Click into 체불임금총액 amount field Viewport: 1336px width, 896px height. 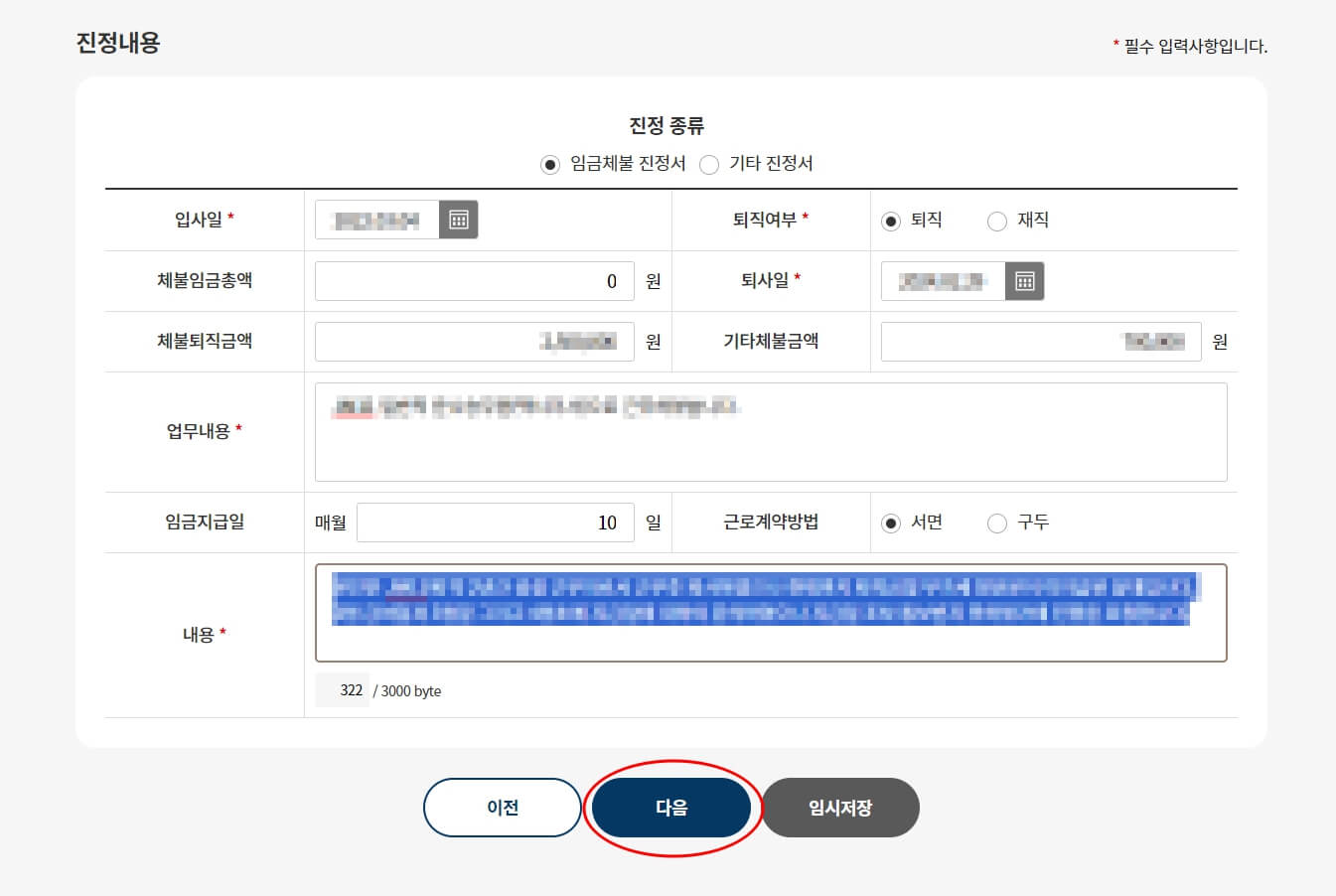[x=475, y=281]
